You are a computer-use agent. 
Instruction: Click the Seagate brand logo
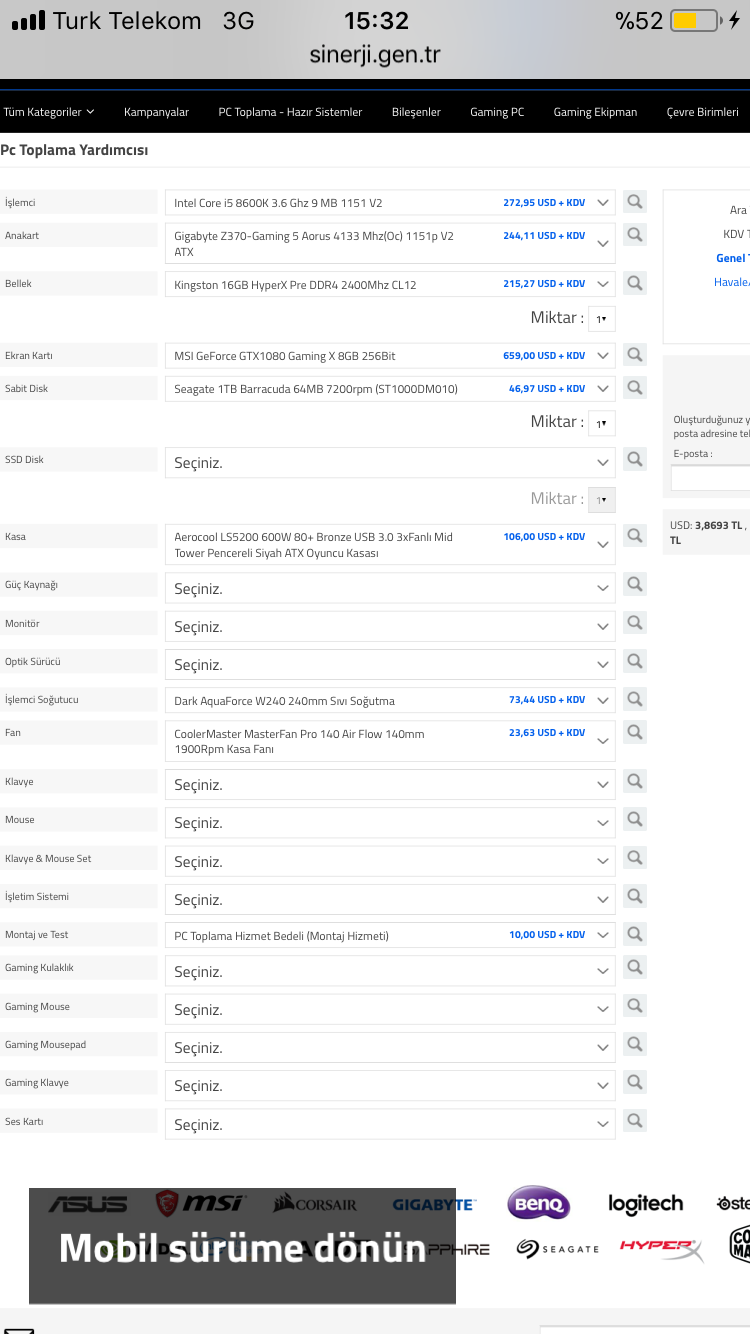(x=558, y=1249)
